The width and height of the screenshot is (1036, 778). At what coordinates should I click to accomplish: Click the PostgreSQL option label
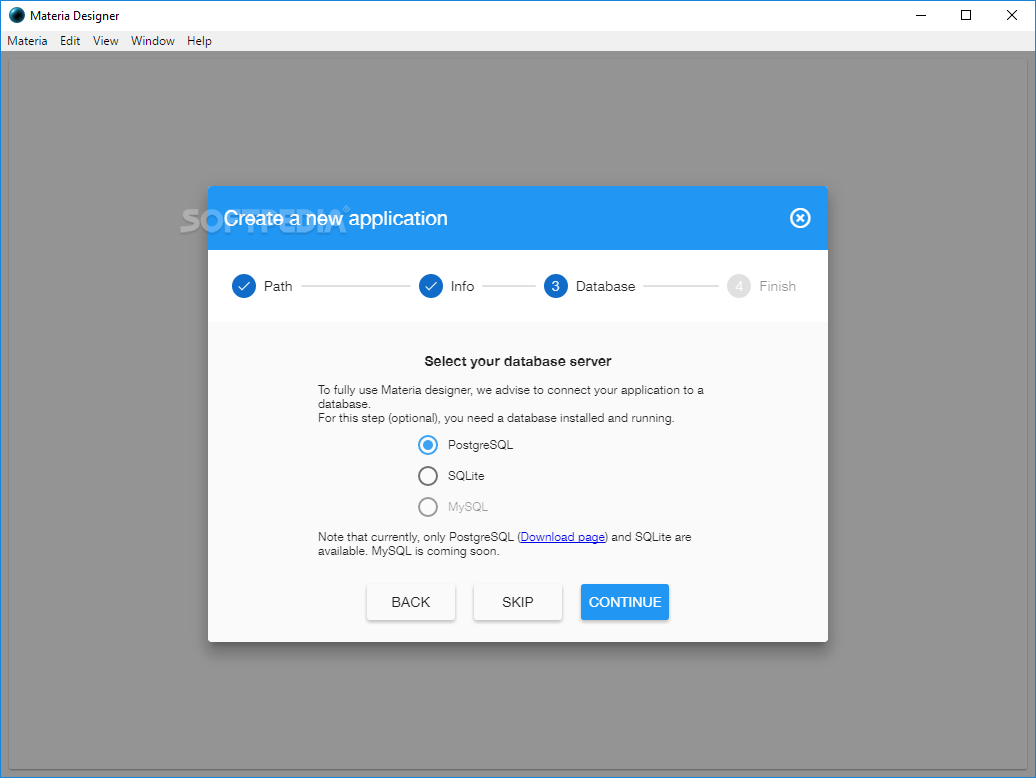click(480, 445)
